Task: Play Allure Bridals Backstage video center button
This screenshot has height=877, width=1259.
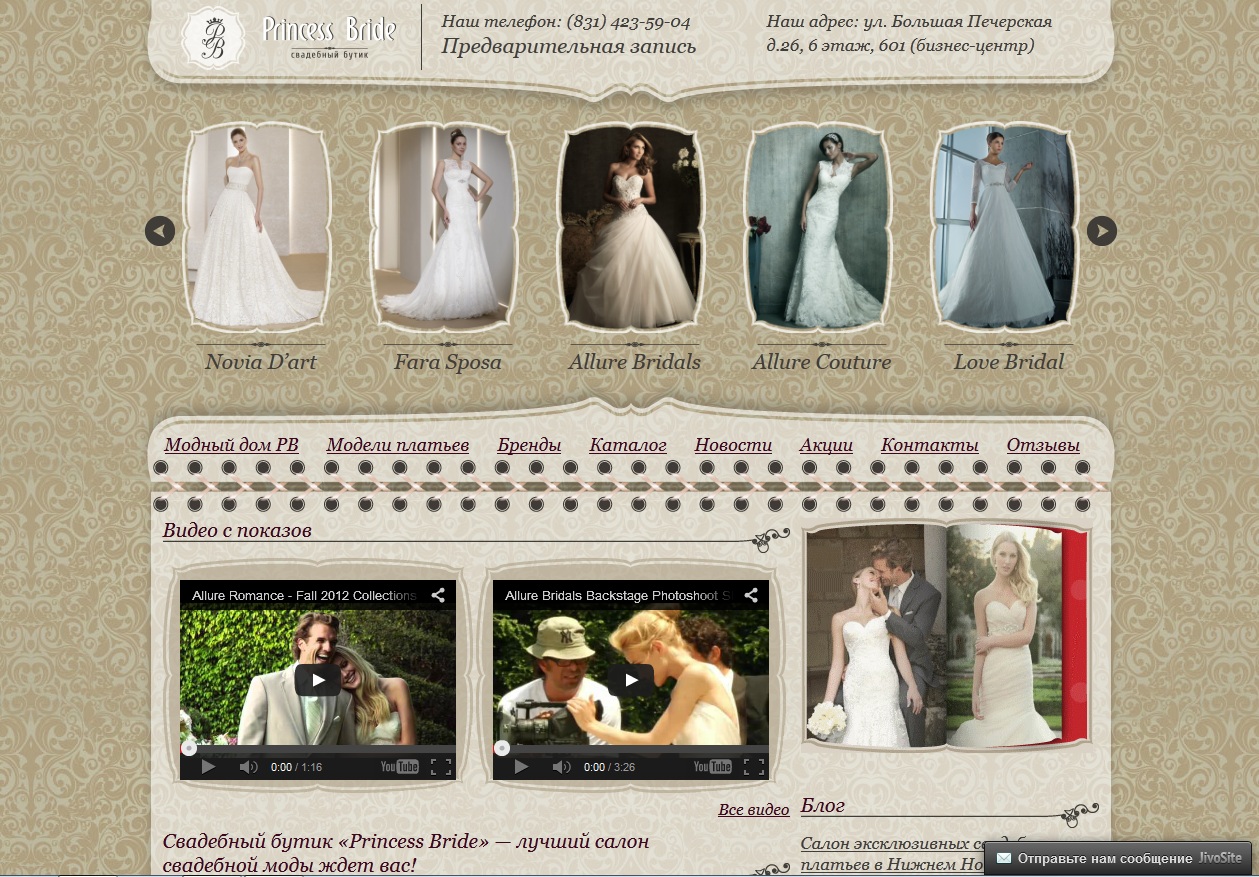Action: [x=631, y=680]
